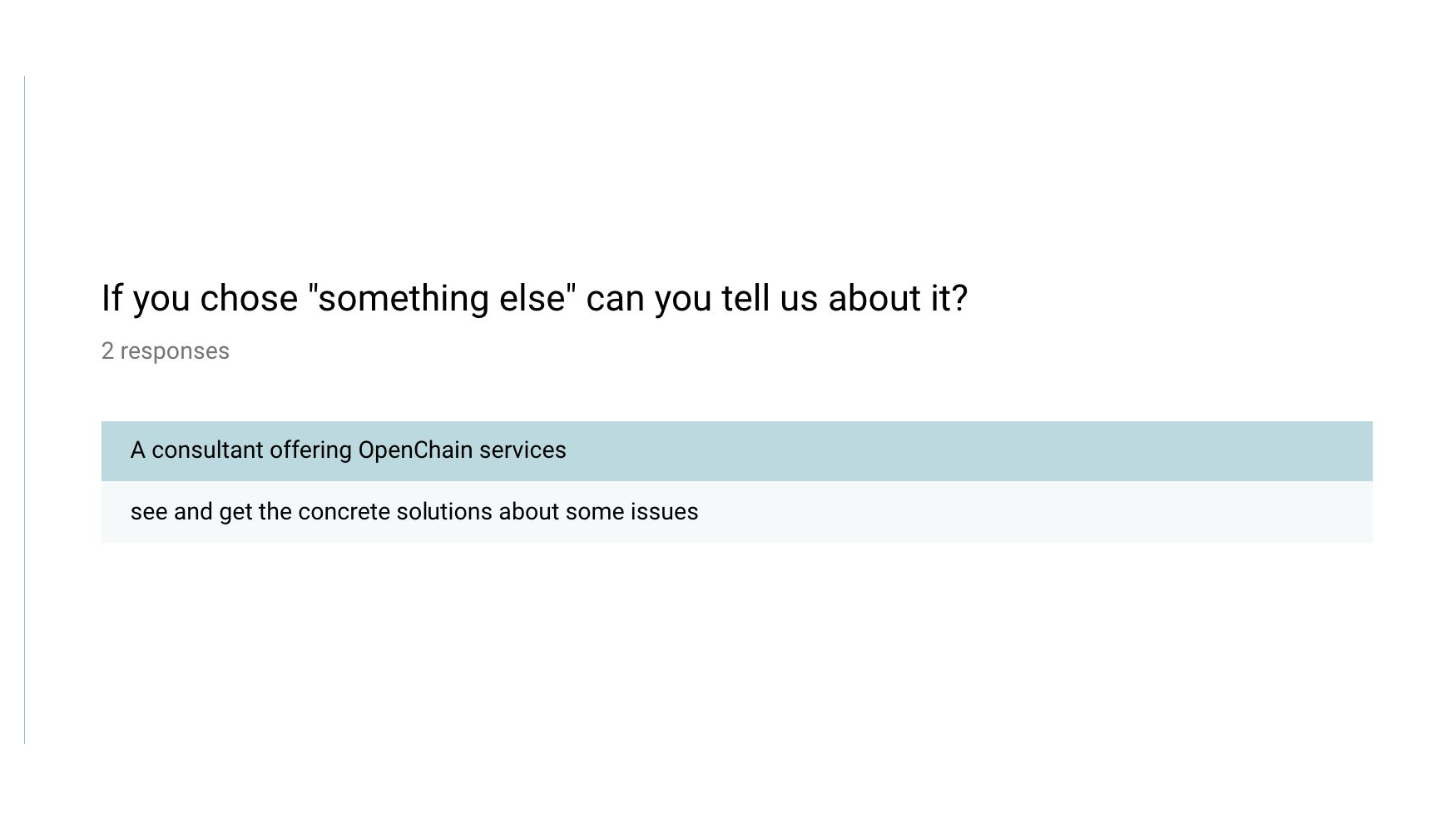
Task: Click empty right area of second response row
Action: [x=1040, y=512]
